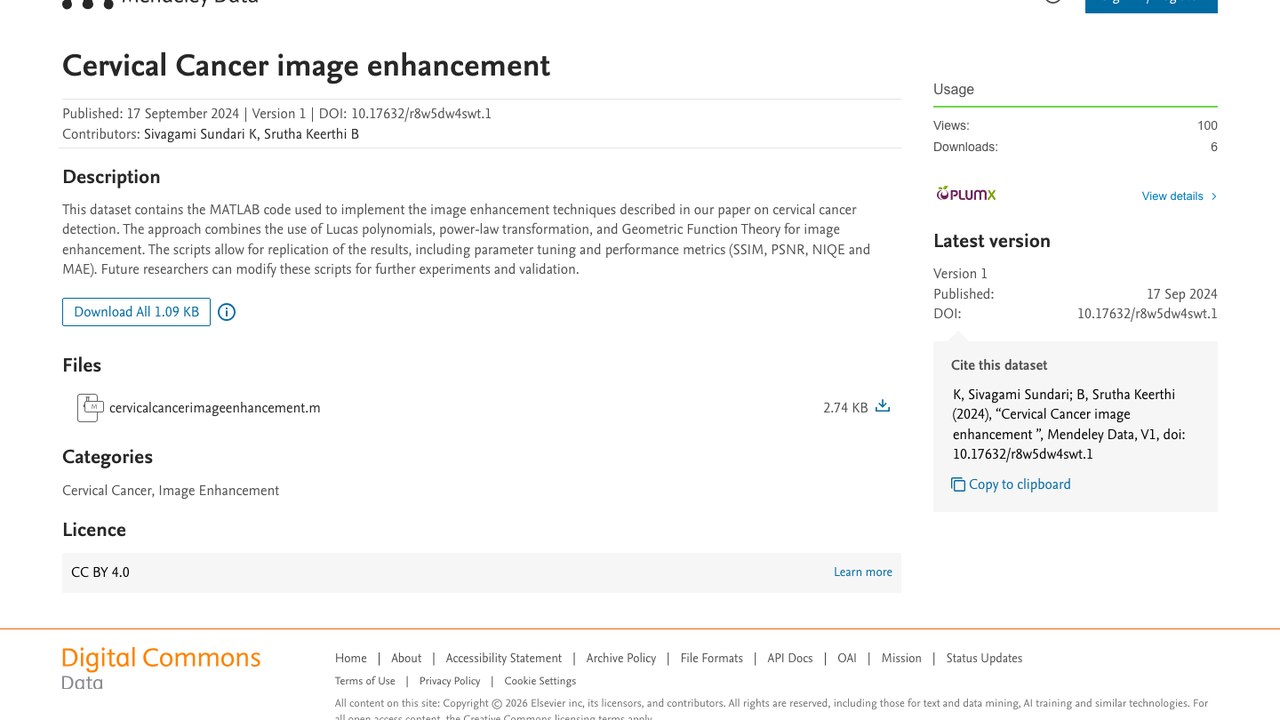Open Archive Policy footer link
Viewport: 1280px width, 720px height.
[x=621, y=658]
